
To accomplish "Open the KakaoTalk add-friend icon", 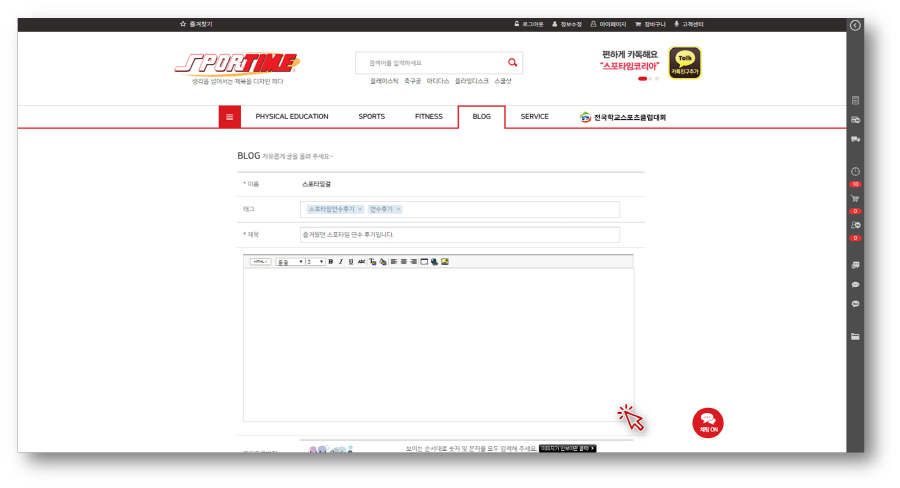I will [684, 62].
